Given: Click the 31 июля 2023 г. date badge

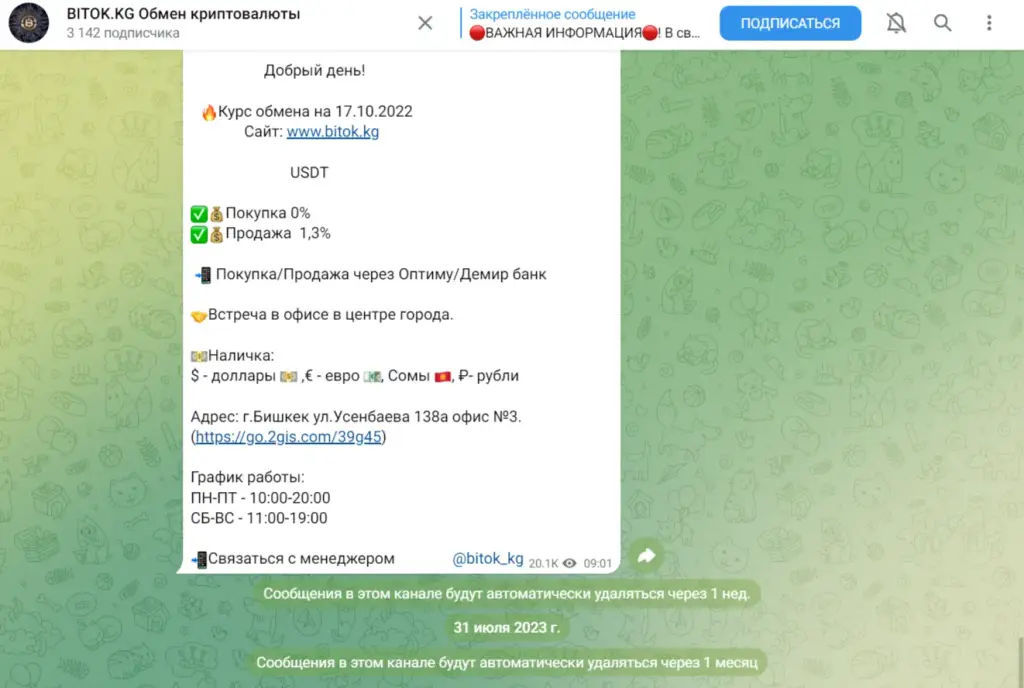Looking at the screenshot, I should [x=507, y=627].
